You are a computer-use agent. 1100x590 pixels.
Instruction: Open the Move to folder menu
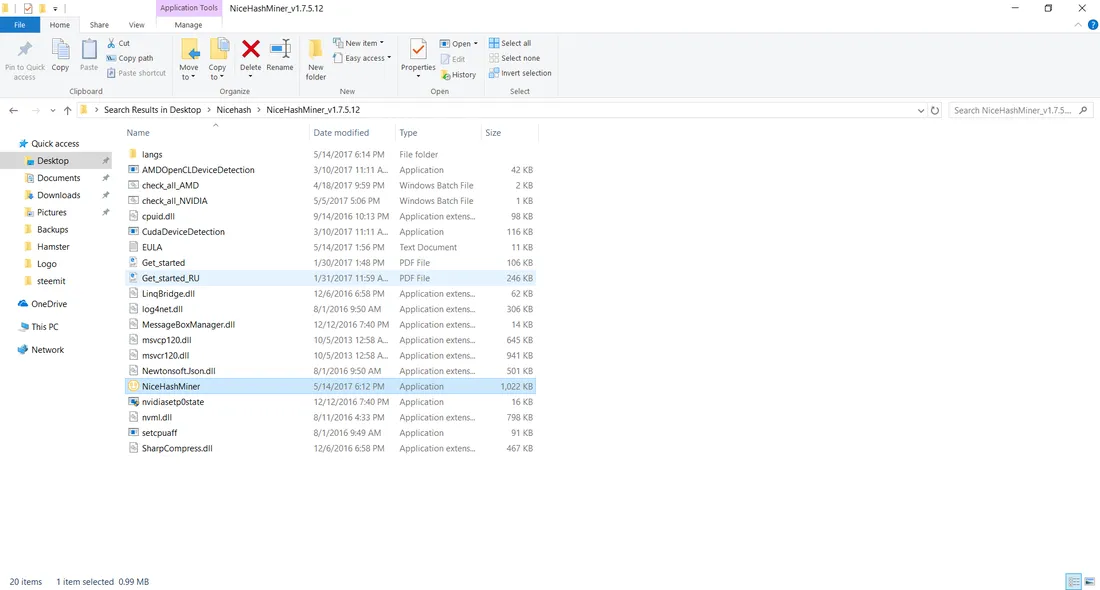point(189,60)
